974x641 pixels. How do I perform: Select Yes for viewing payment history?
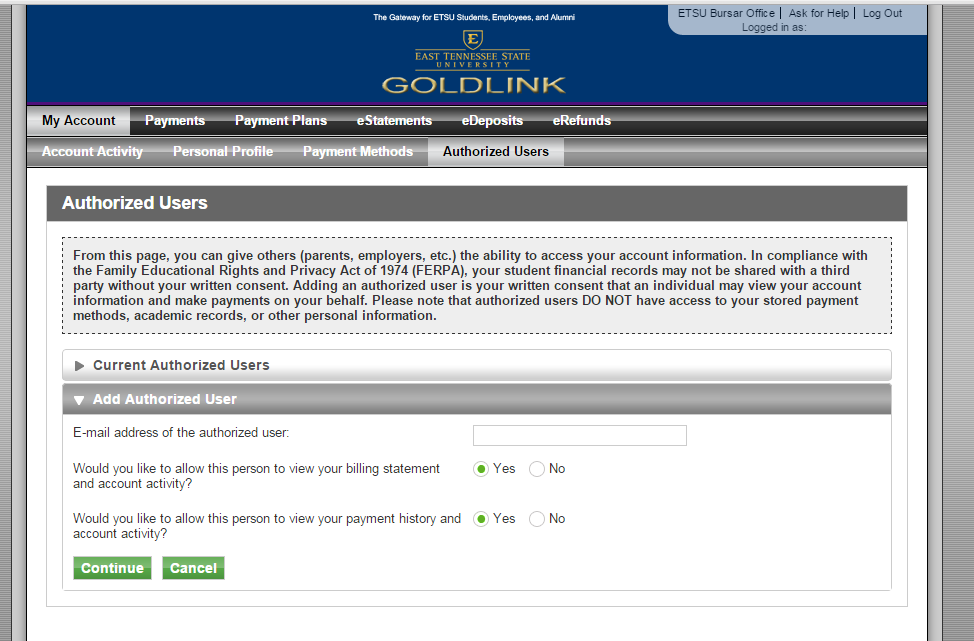(481, 519)
